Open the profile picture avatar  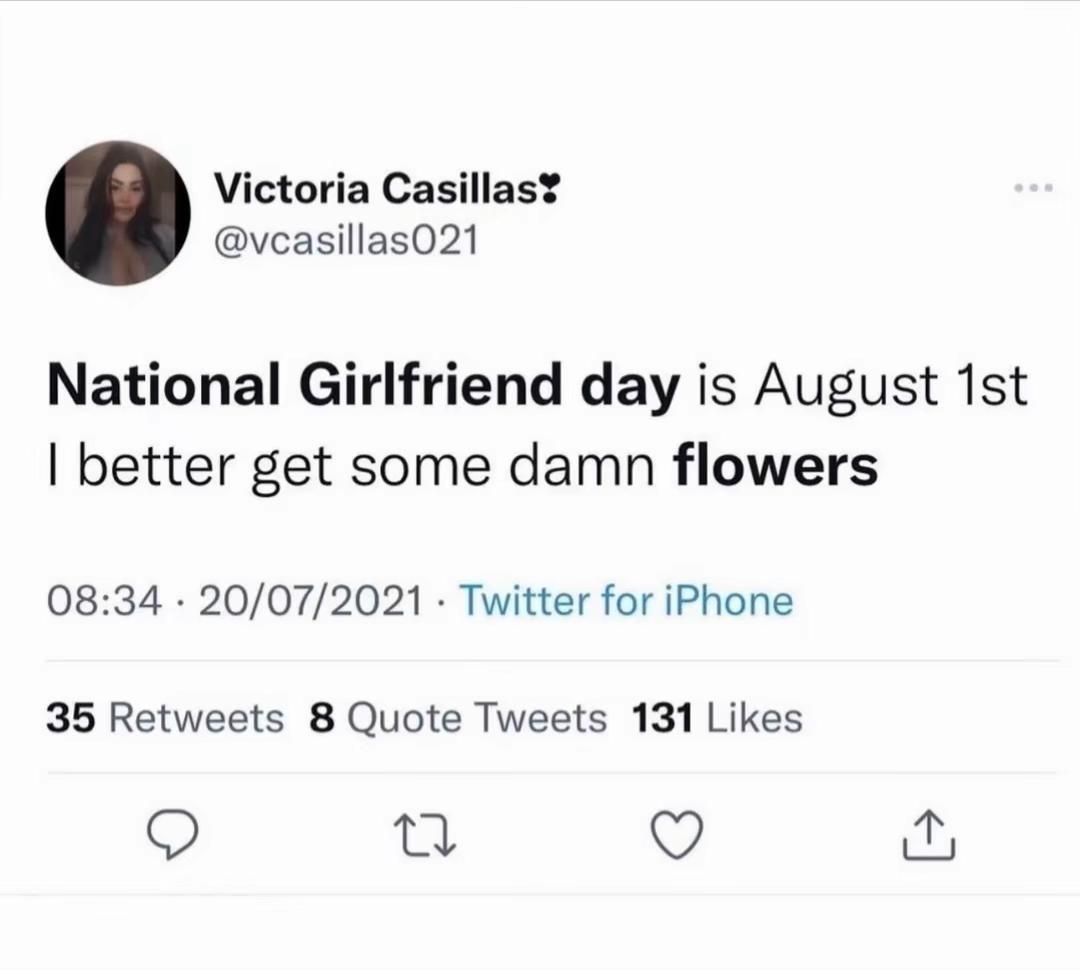click(118, 213)
